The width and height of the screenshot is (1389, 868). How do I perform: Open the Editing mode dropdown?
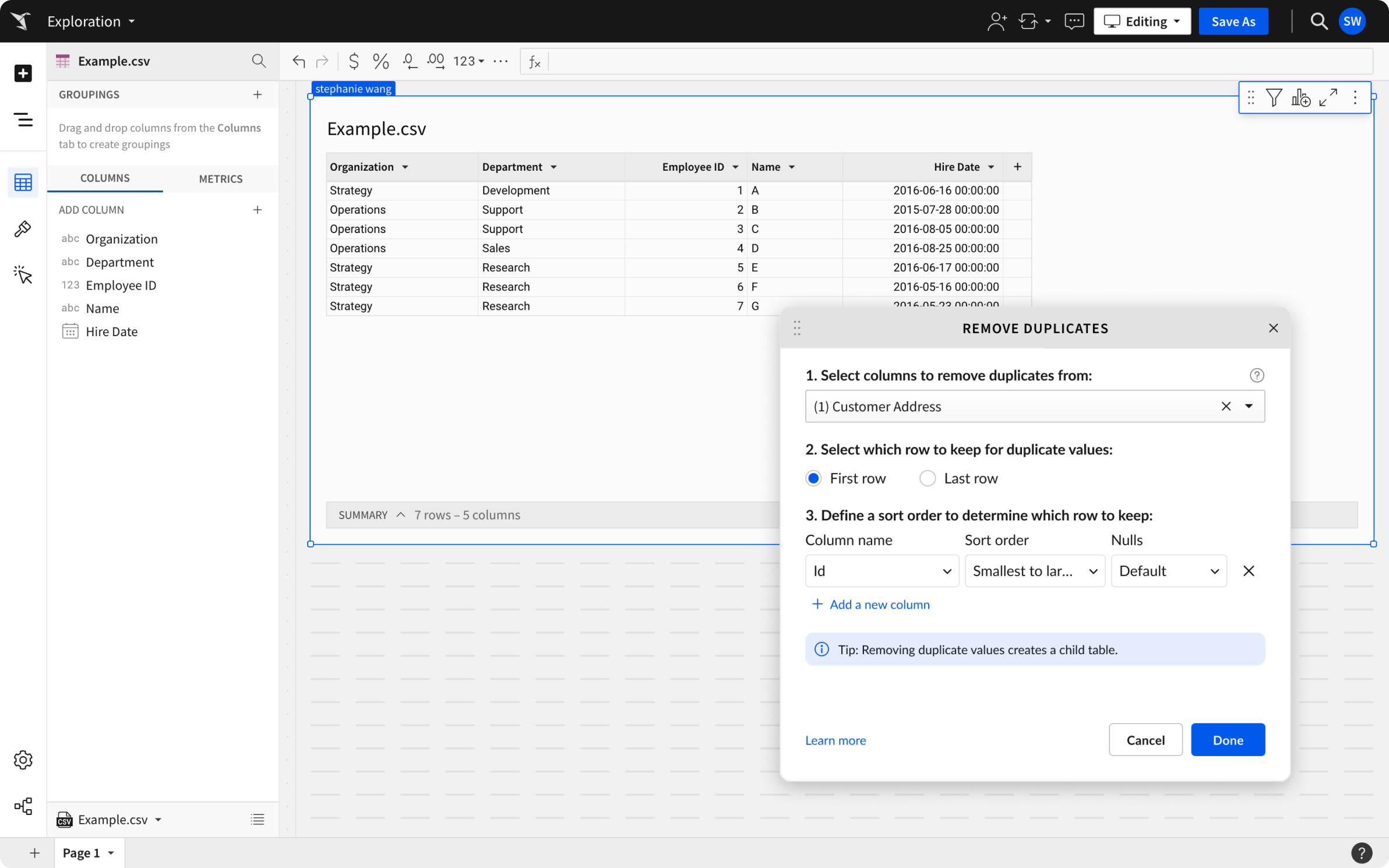[x=1142, y=22]
